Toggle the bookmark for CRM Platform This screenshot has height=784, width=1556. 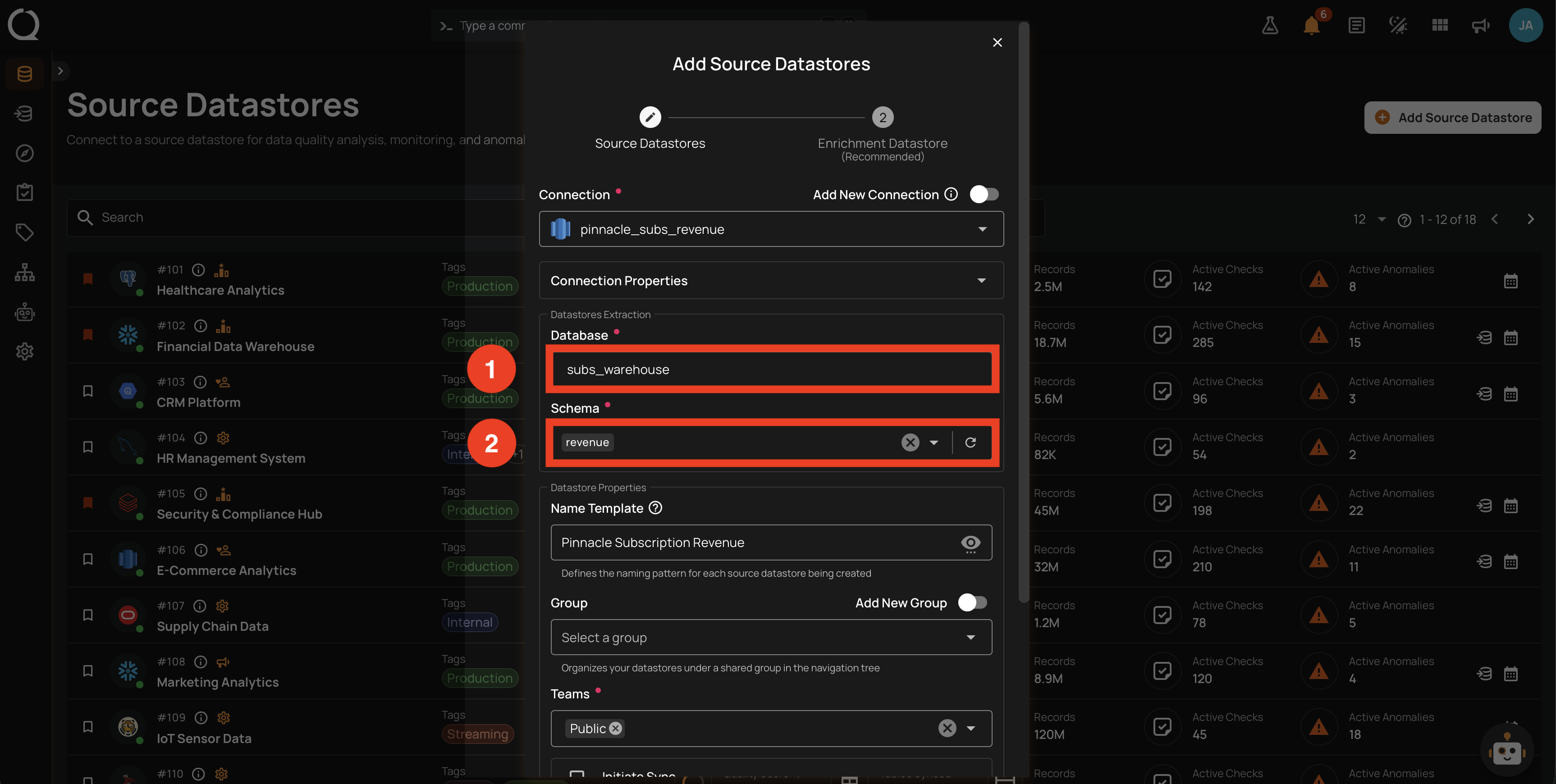pos(87,391)
